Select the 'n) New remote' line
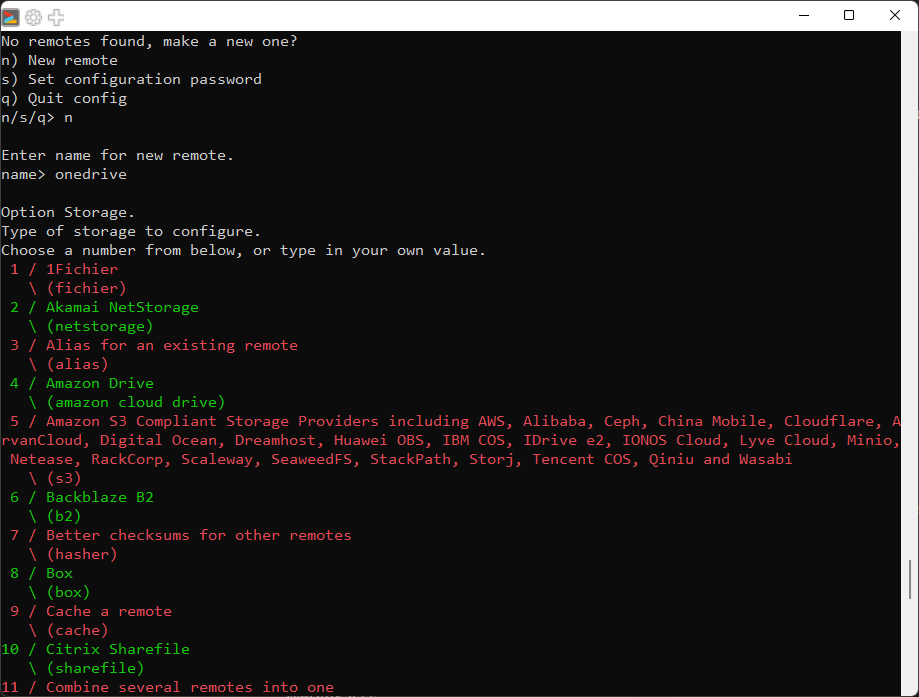Image resolution: width=919 pixels, height=697 pixels. point(59,60)
